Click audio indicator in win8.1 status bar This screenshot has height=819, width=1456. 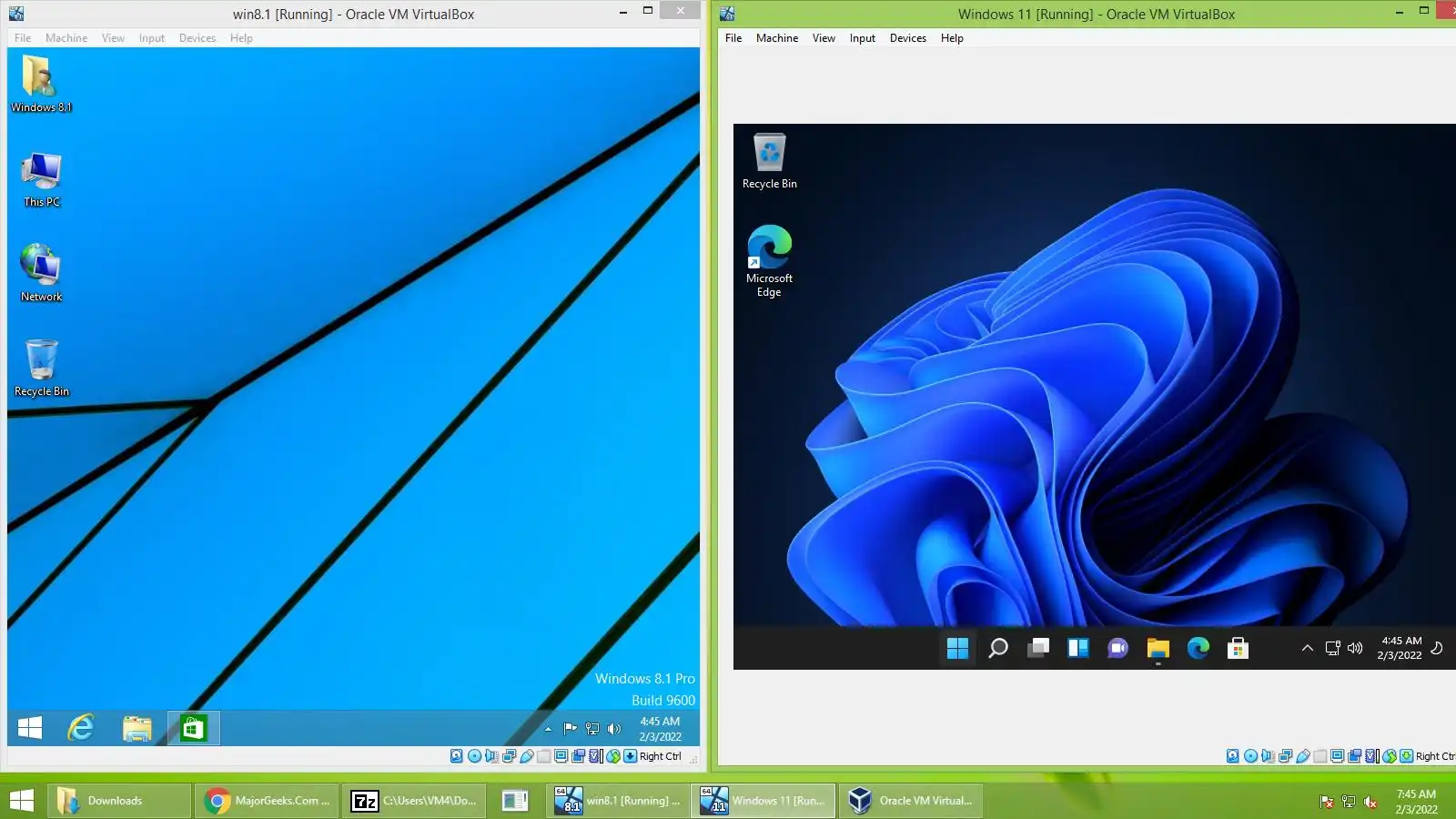point(491,756)
